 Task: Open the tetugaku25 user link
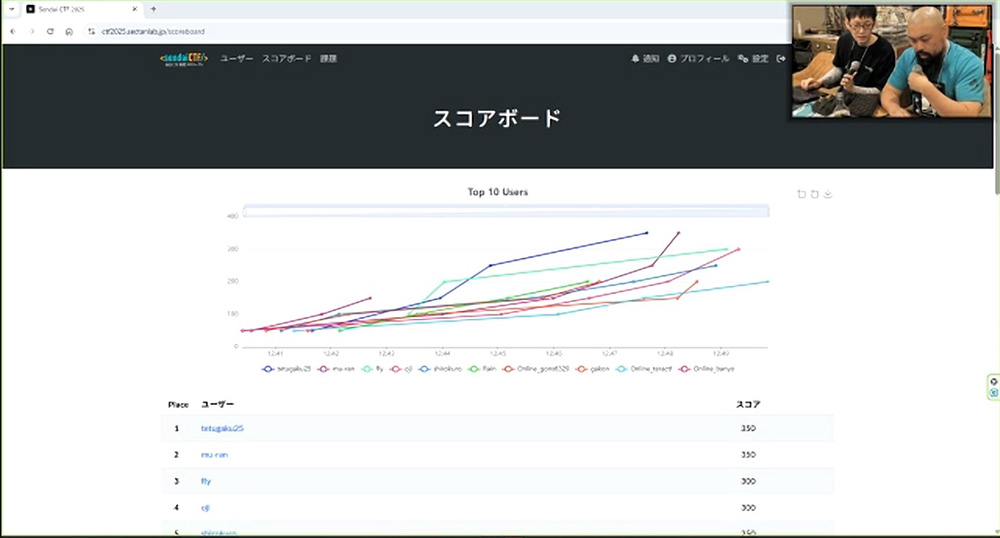(222, 428)
